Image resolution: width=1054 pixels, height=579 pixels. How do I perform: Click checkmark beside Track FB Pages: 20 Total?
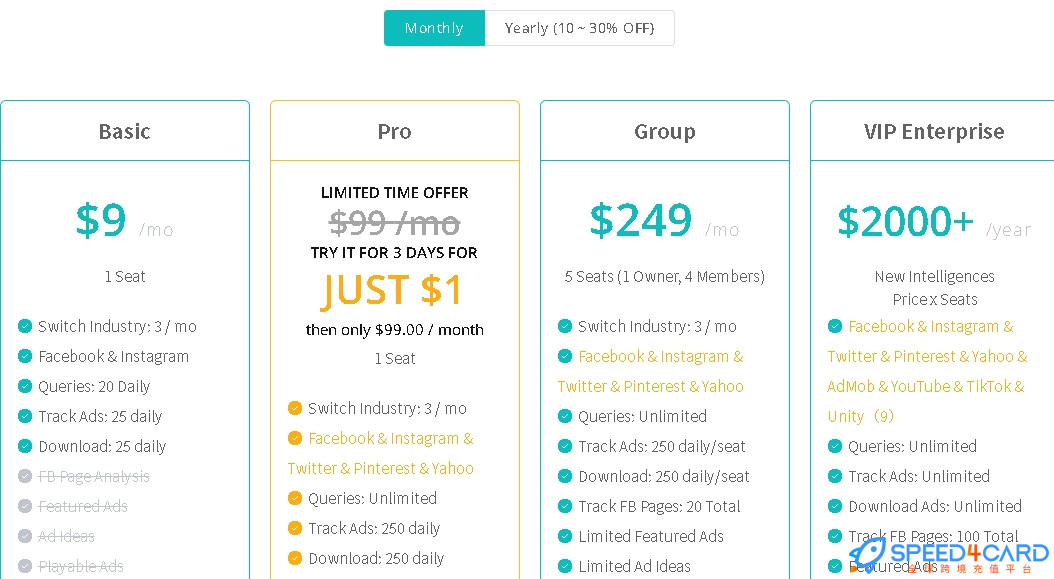point(565,506)
